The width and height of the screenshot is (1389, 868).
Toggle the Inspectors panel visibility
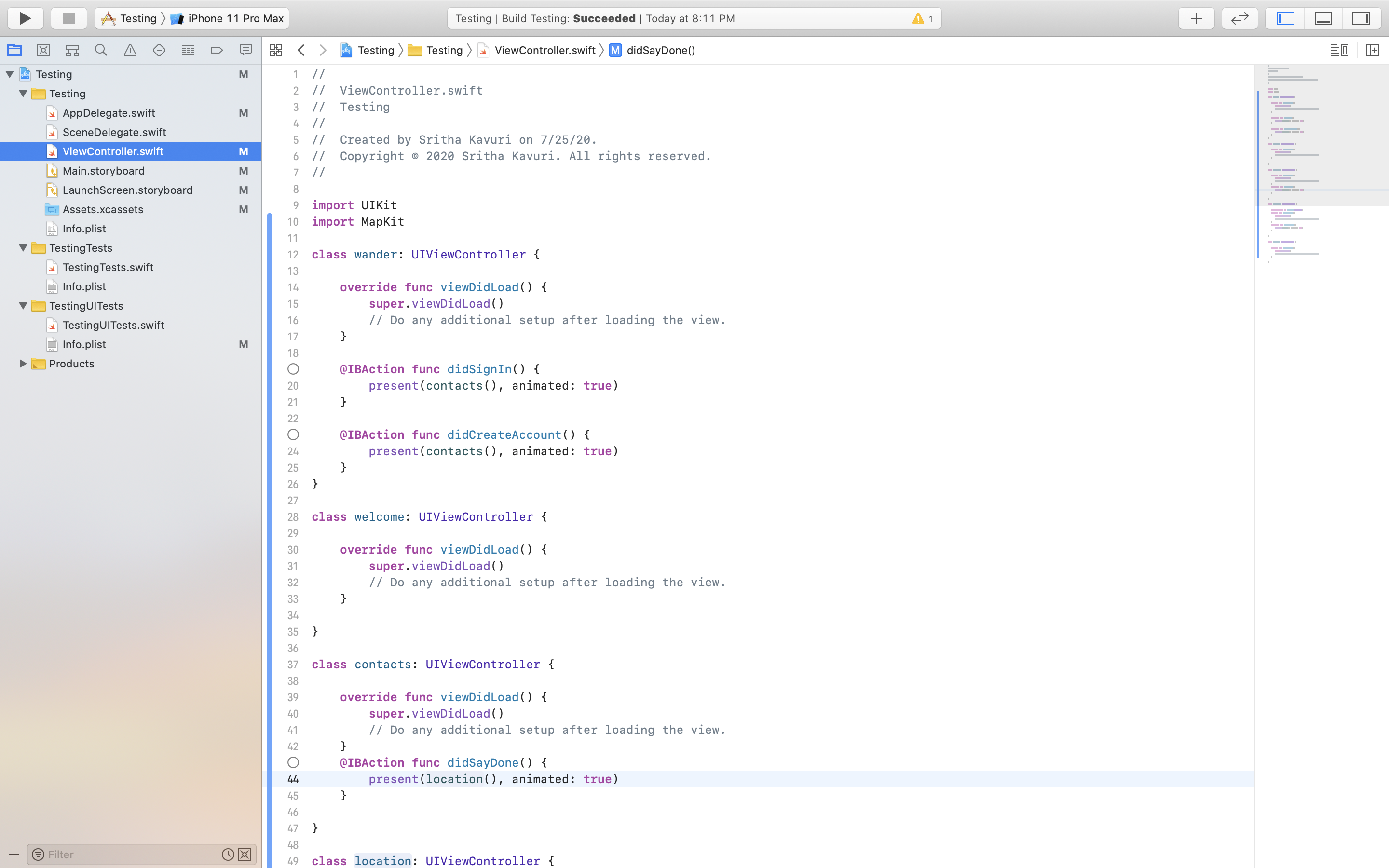coord(1361,18)
